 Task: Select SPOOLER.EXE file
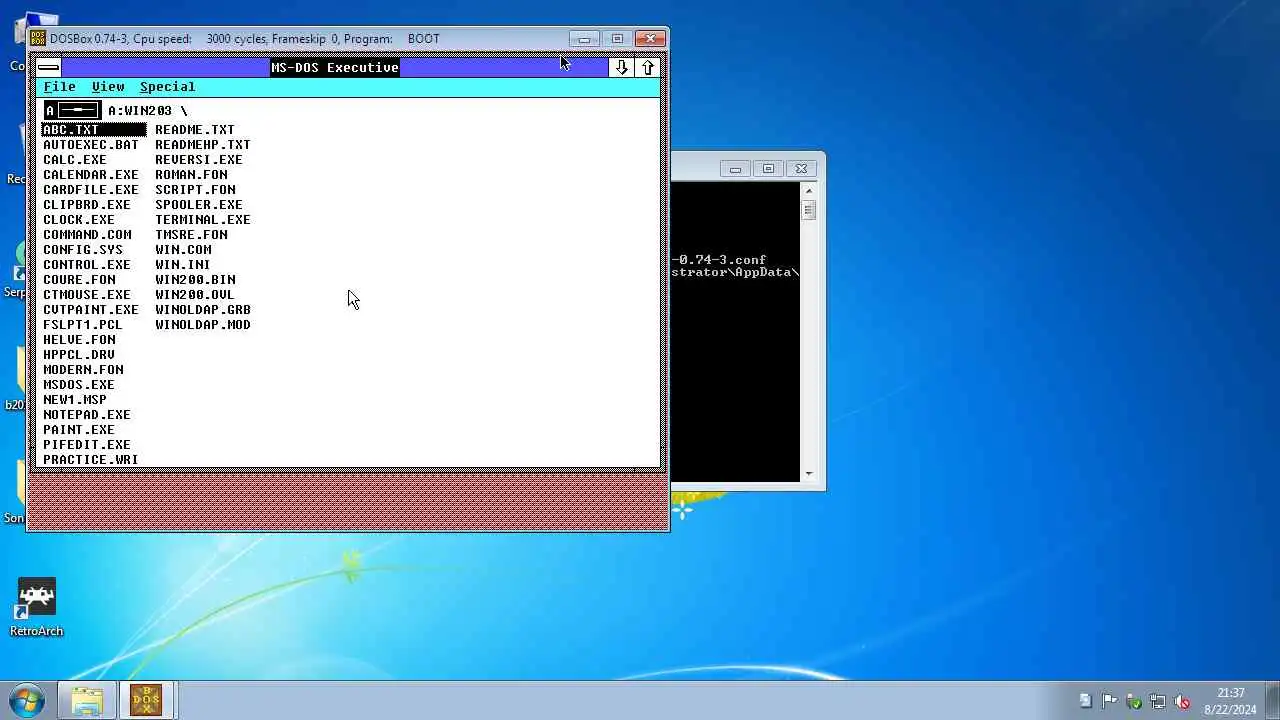[199, 205]
